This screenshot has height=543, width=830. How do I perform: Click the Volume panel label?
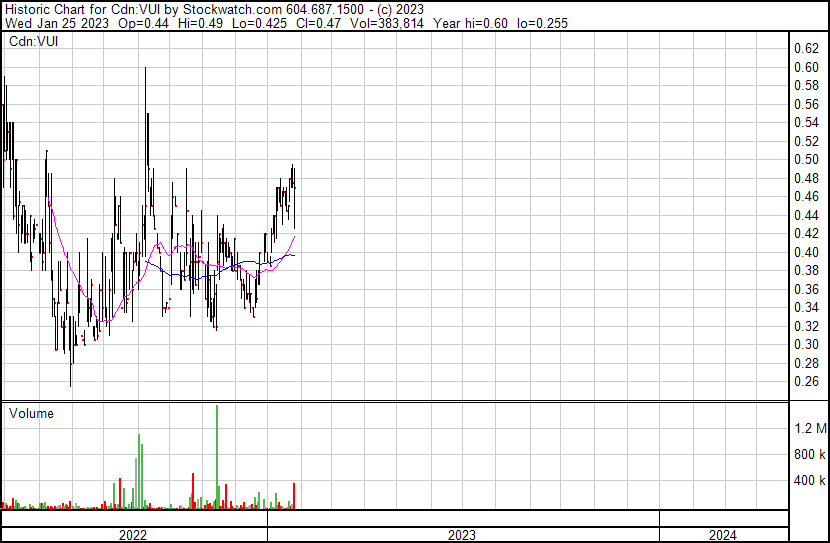pos(31,413)
